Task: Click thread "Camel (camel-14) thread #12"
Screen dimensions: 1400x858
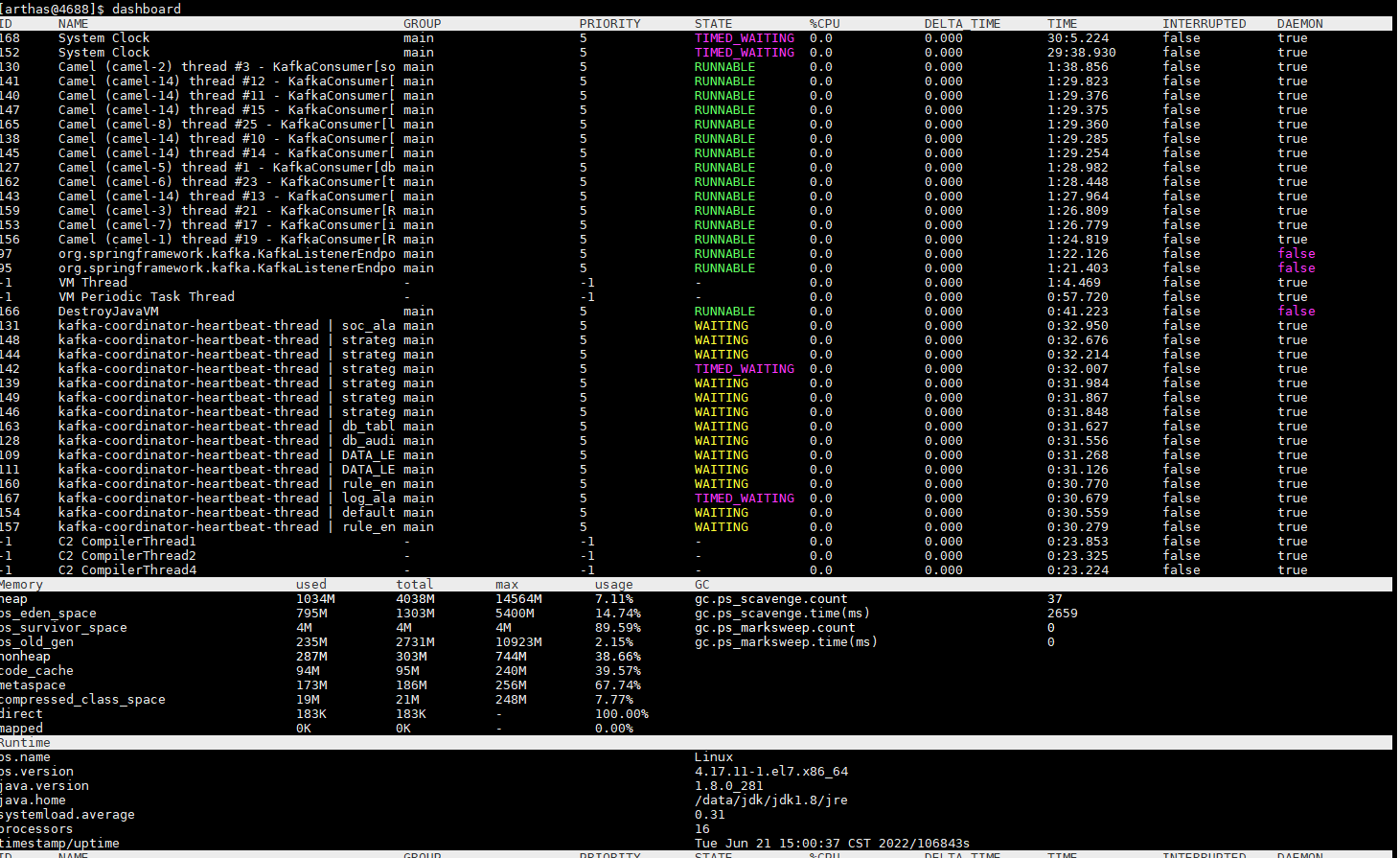Action: 161,81
